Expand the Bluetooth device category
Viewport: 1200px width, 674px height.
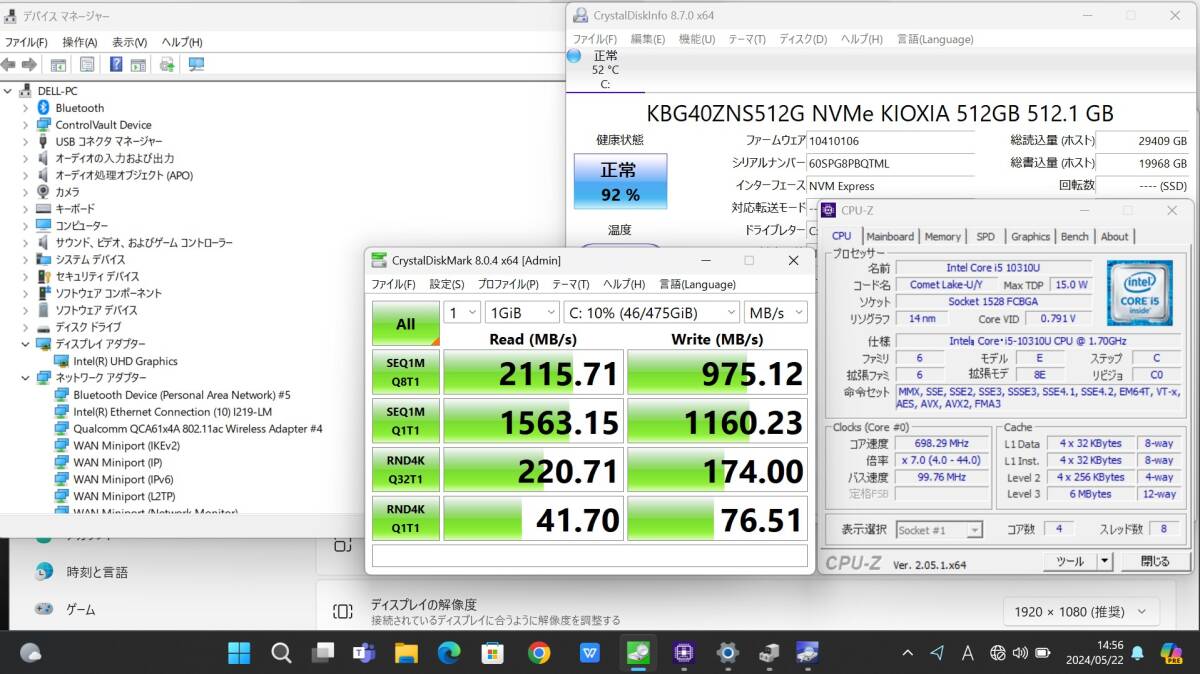click(x=26, y=108)
